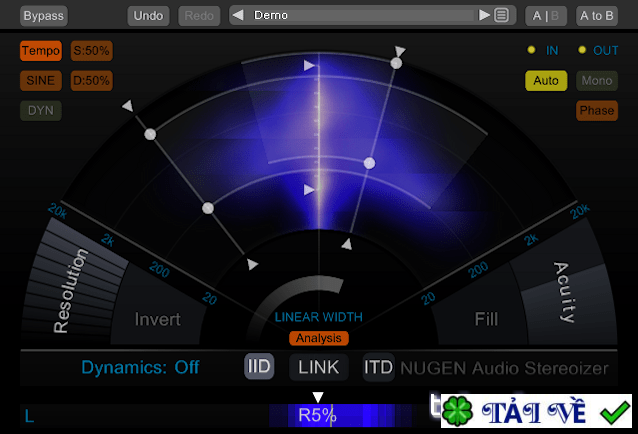Disable the Auto gain toggle
The height and width of the screenshot is (434, 638).
546,80
